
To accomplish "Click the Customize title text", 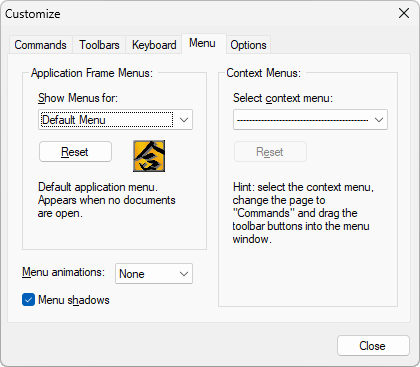I will tap(33, 14).
